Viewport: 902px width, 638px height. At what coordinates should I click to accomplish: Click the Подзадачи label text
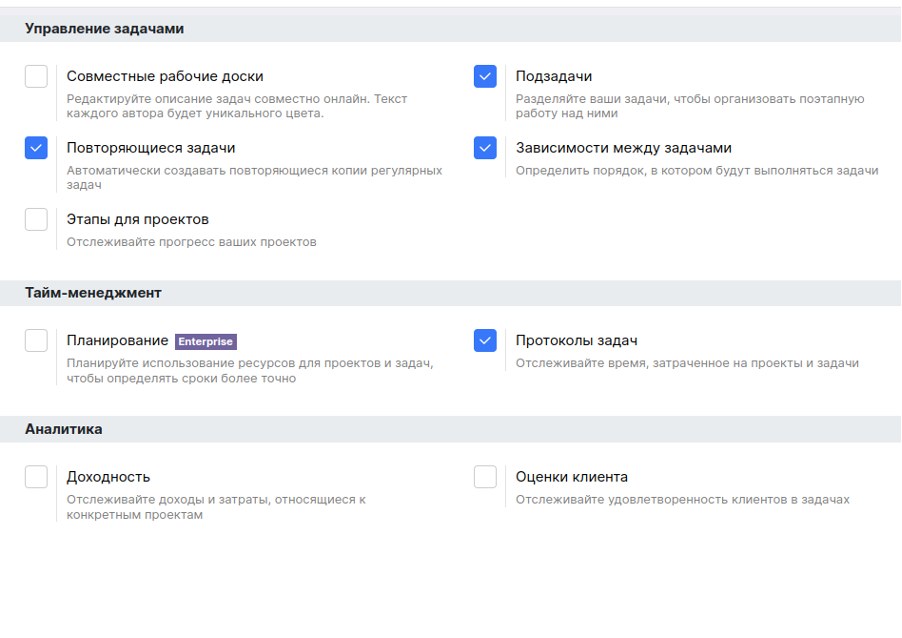[x=553, y=76]
